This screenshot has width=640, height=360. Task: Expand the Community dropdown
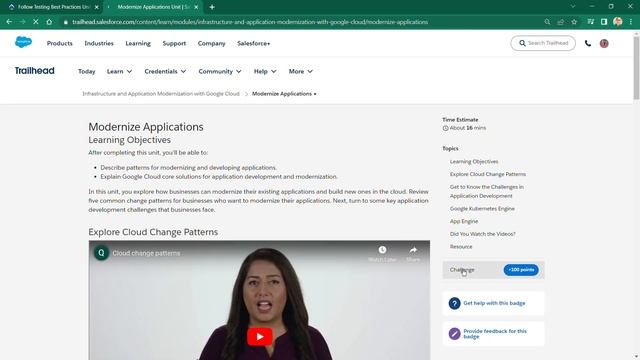[220, 71]
